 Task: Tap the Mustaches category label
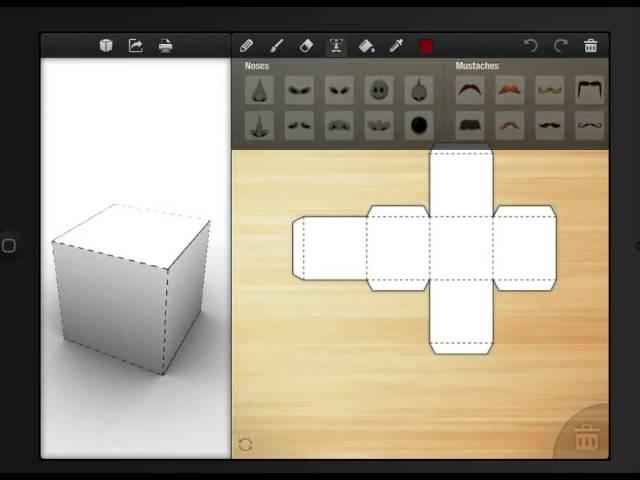477,66
